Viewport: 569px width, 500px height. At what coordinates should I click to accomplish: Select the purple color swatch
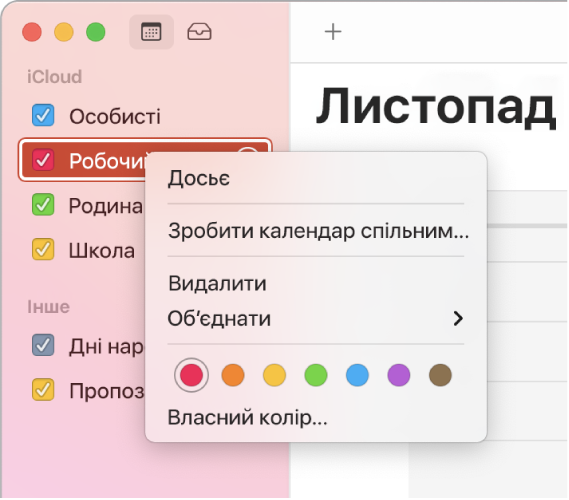[399, 375]
